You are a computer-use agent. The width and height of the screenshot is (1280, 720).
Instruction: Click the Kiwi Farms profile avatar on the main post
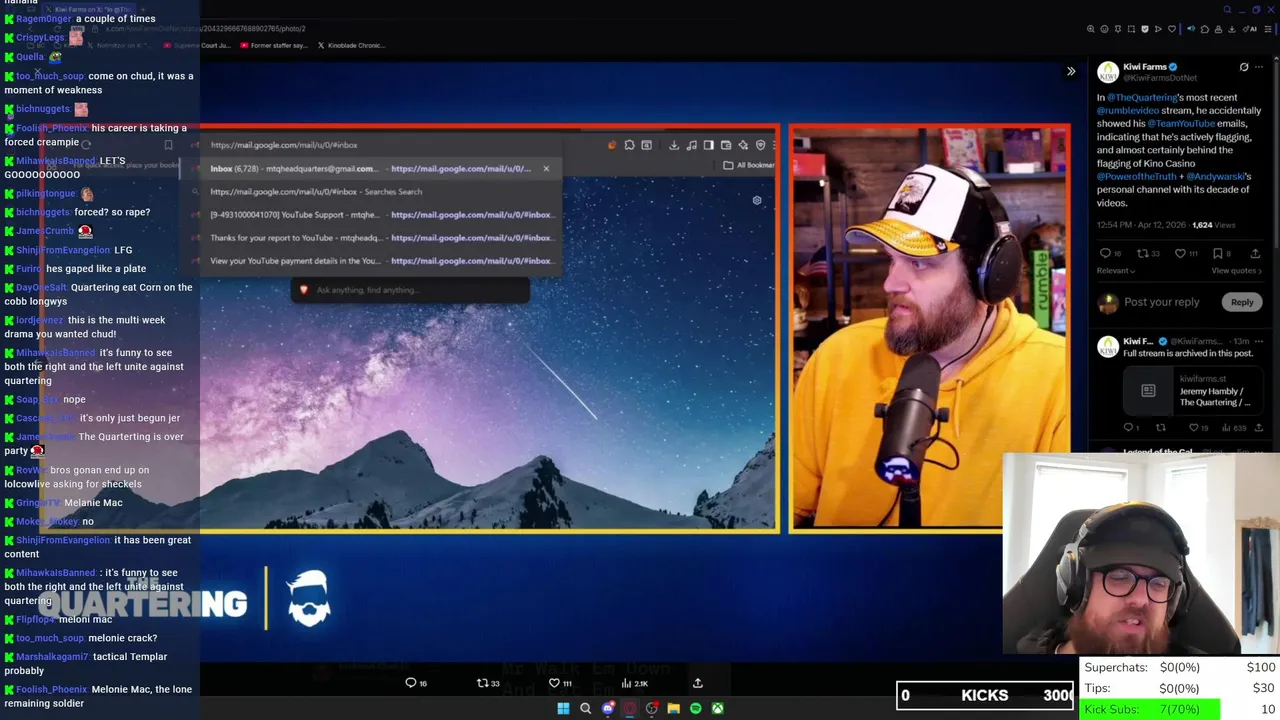click(1108, 72)
